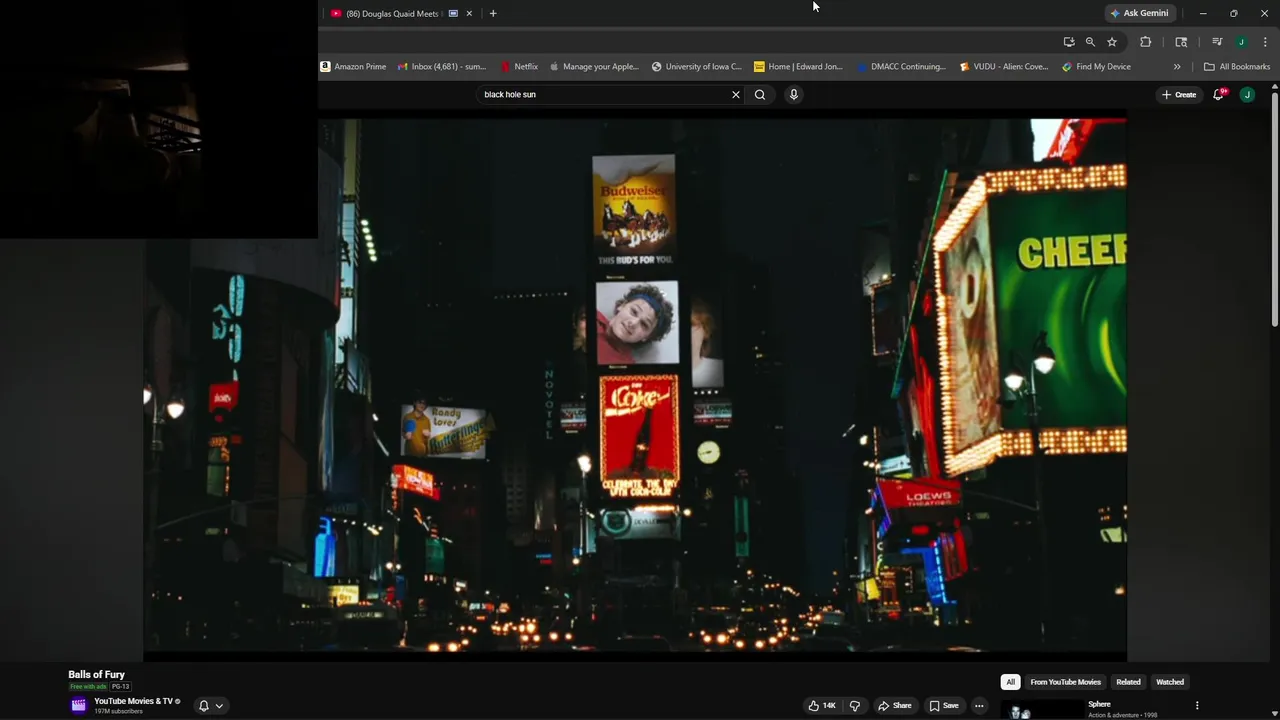Open Manage your Apple bookmark
Screen dimensions: 1280x720
tap(594, 67)
